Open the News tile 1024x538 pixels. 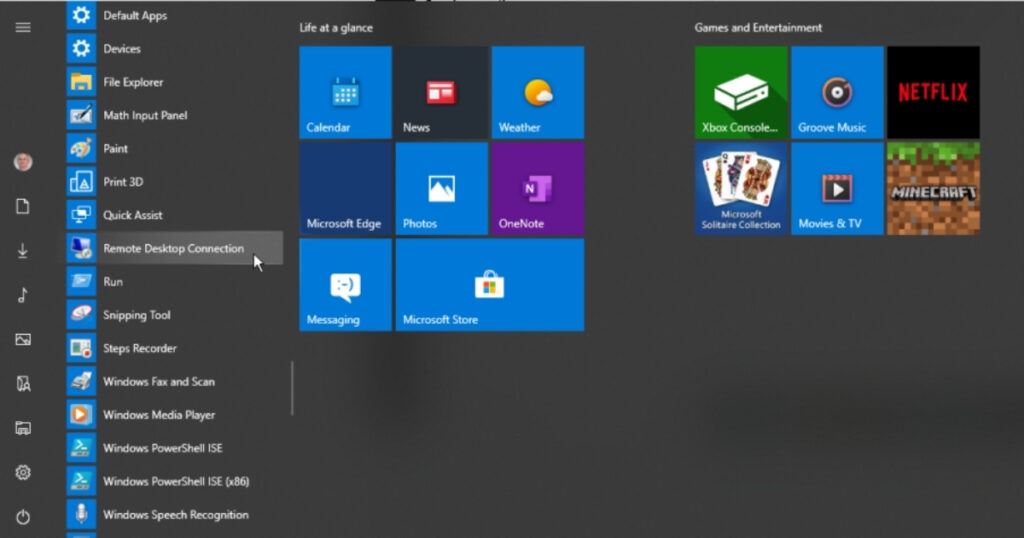[x=441, y=92]
